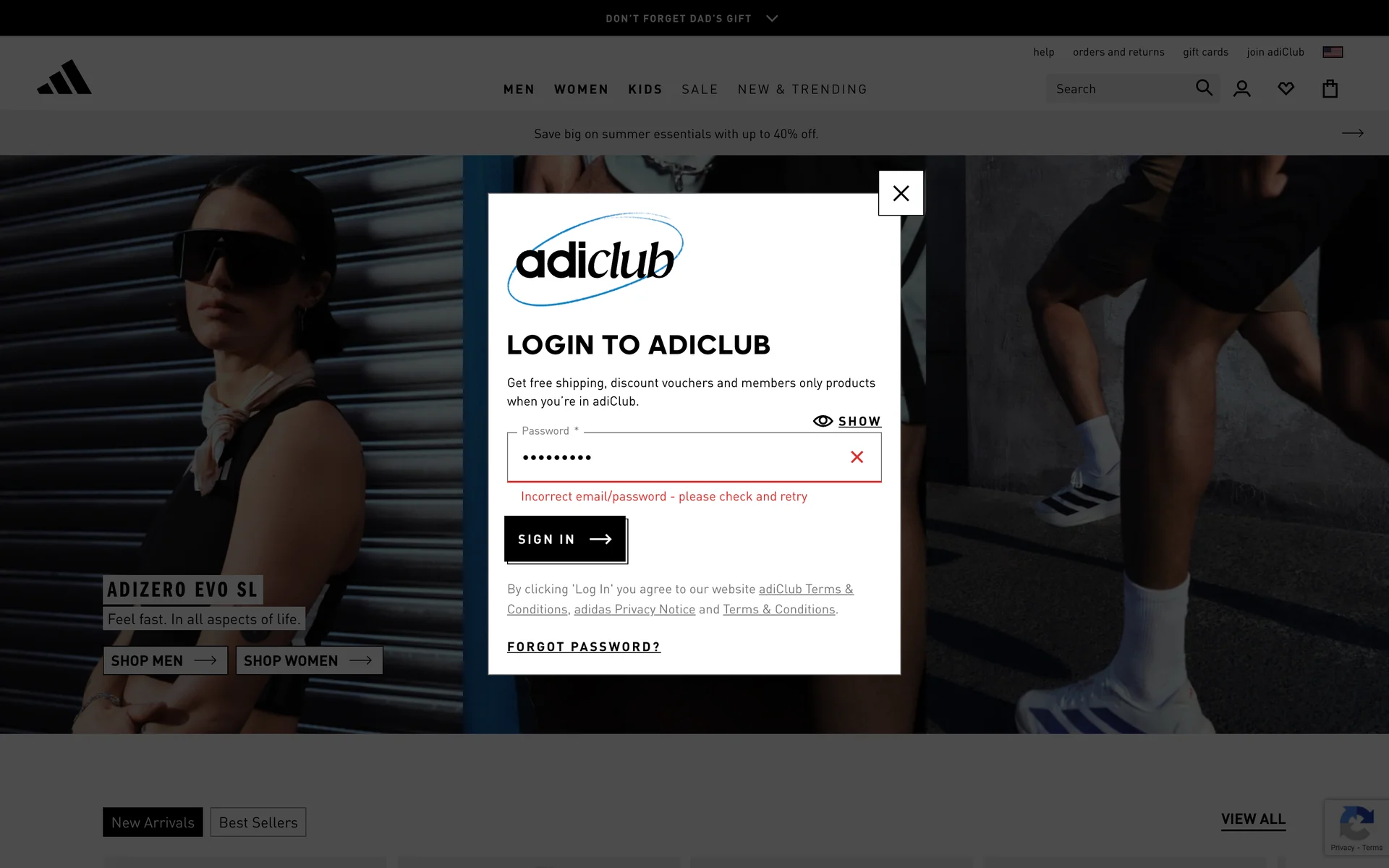Toggle Show password visibility
This screenshot has width=1389, height=868.
[x=847, y=421]
